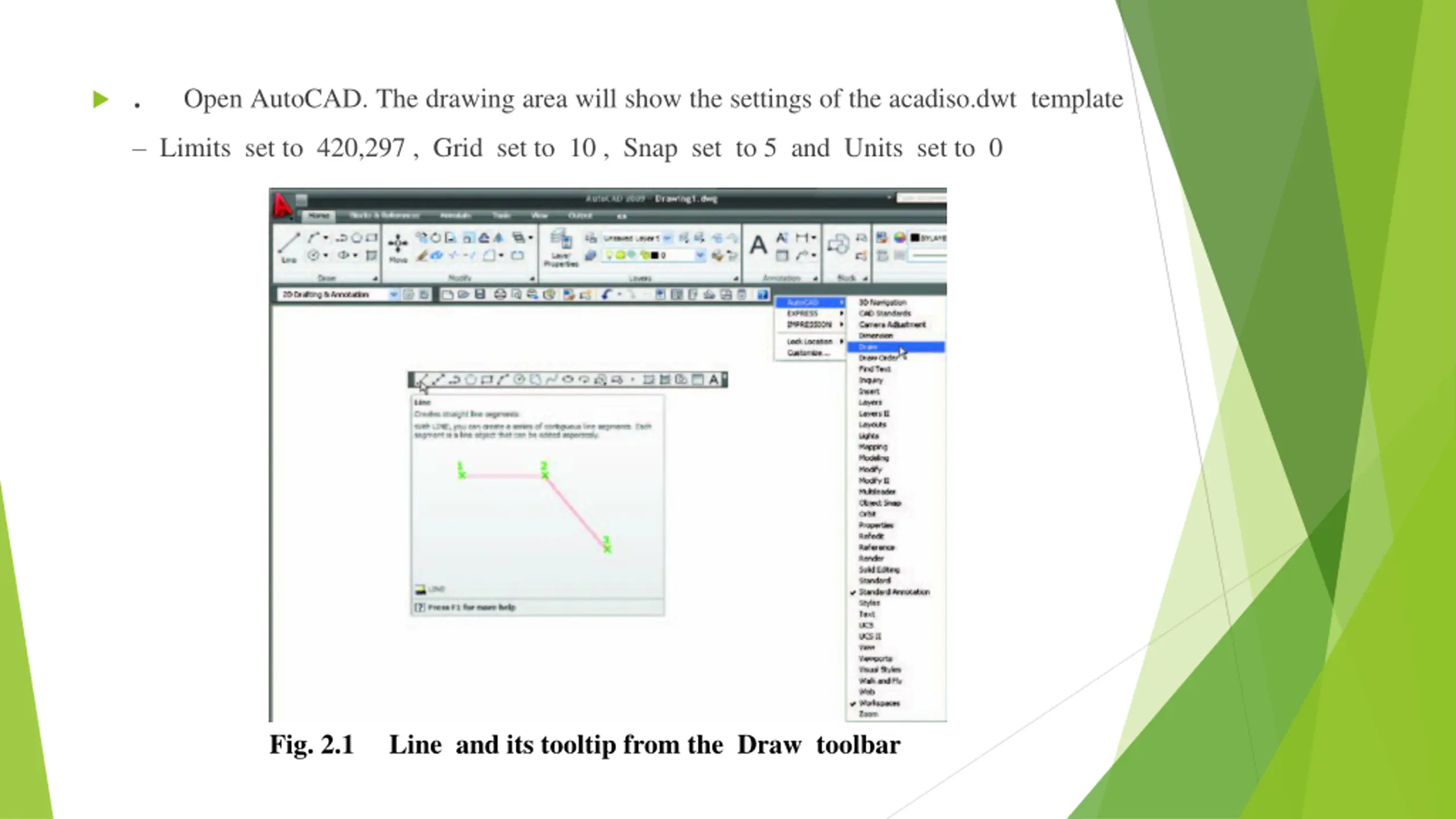The width and height of the screenshot is (1456, 819).
Task: Open the arc tool flyout arrow in Draw panel
Action: pos(326,238)
